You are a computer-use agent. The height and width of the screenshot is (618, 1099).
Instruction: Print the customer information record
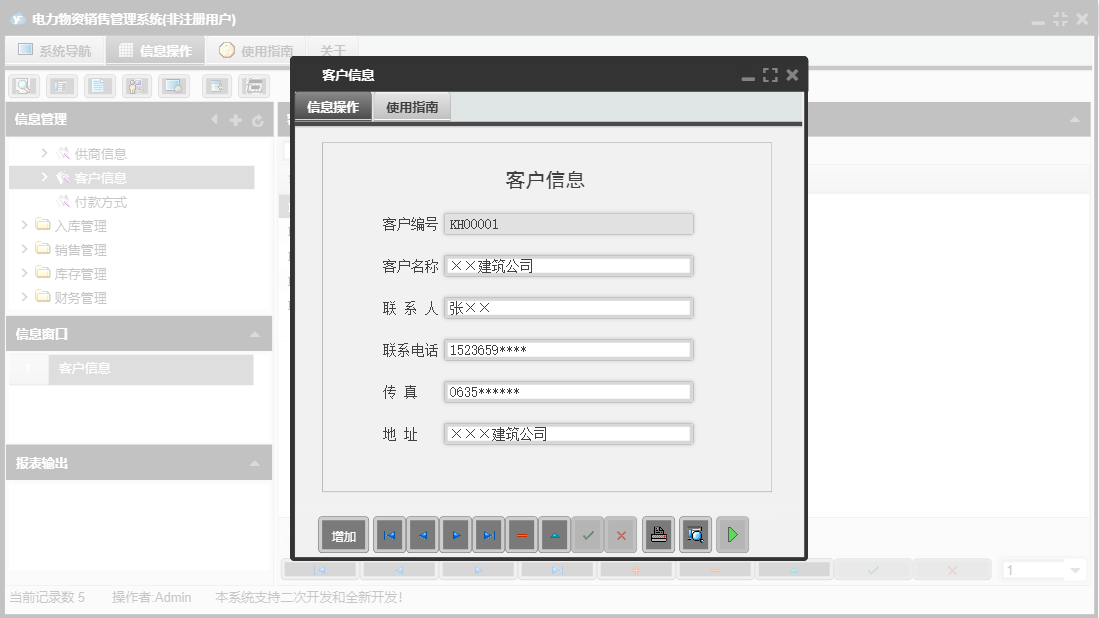tap(658, 535)
